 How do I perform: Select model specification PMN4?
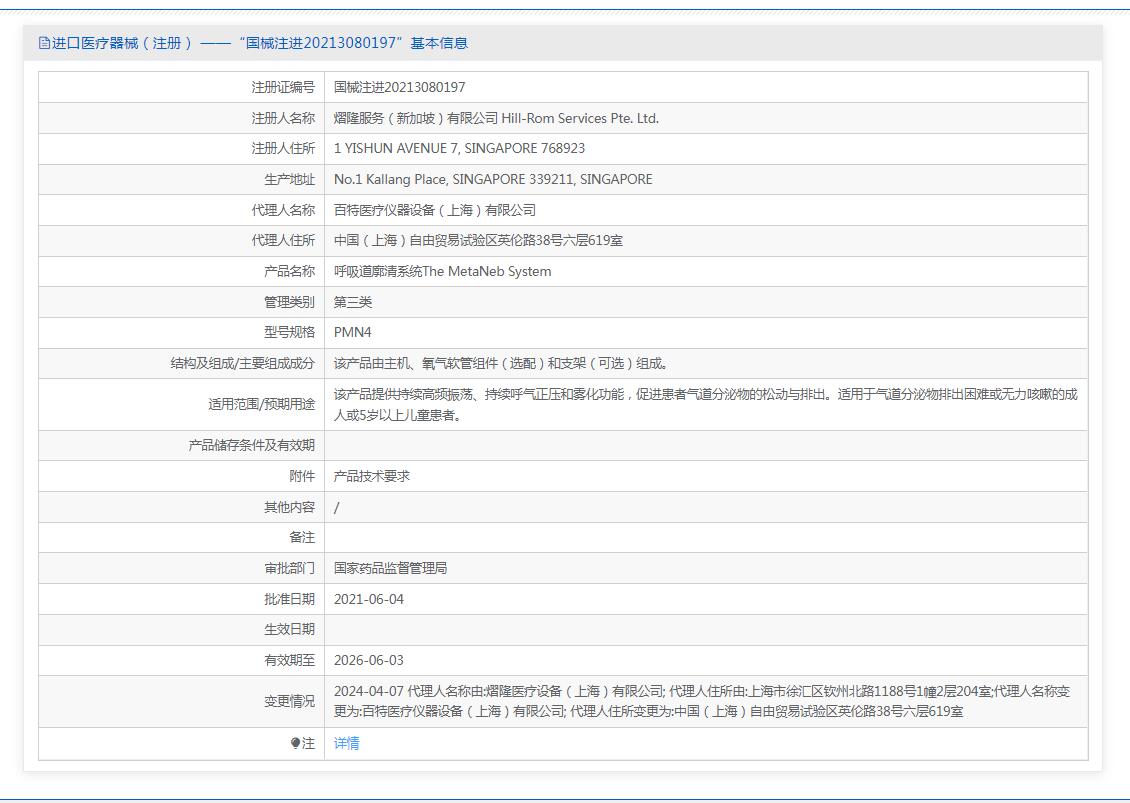(352, 333)
